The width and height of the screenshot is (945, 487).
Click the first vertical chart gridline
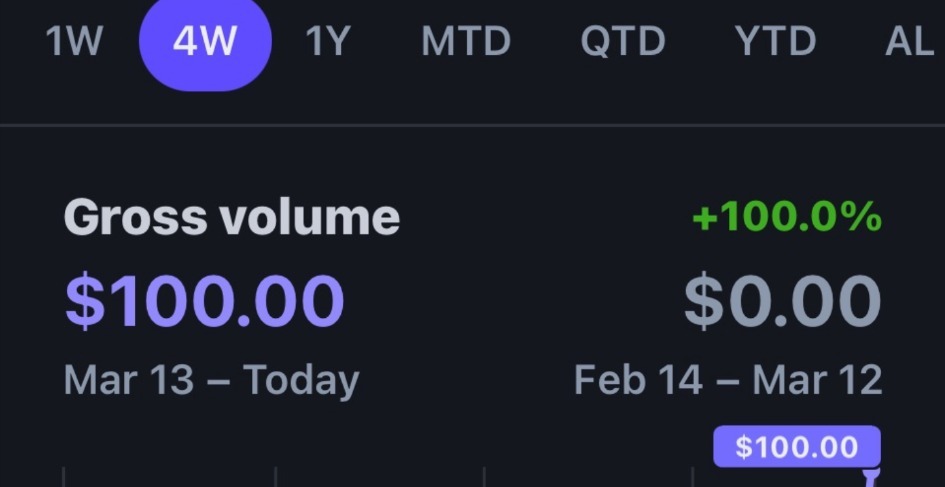tap(65, 476)
